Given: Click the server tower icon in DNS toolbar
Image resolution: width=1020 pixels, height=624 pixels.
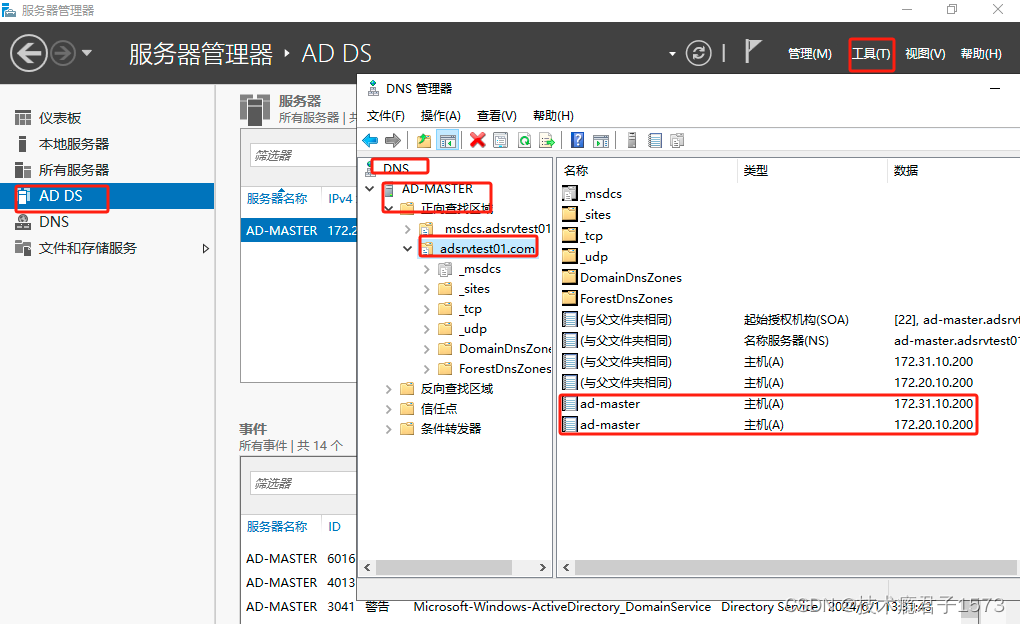Looking at the screenshot, I should [x=632, y=140].
